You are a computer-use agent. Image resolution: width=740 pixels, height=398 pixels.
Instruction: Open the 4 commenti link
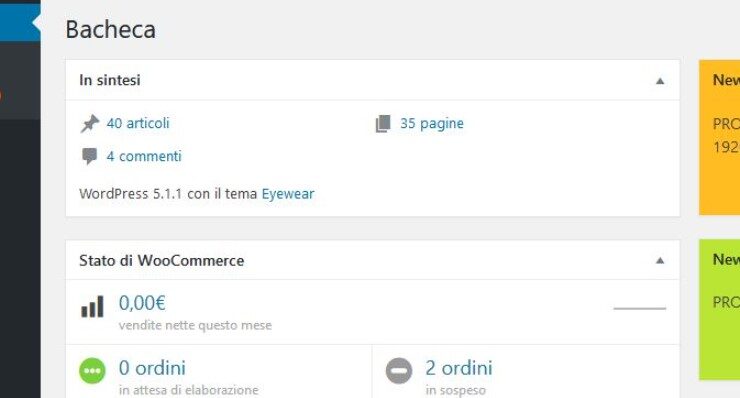tap(144, 156)
